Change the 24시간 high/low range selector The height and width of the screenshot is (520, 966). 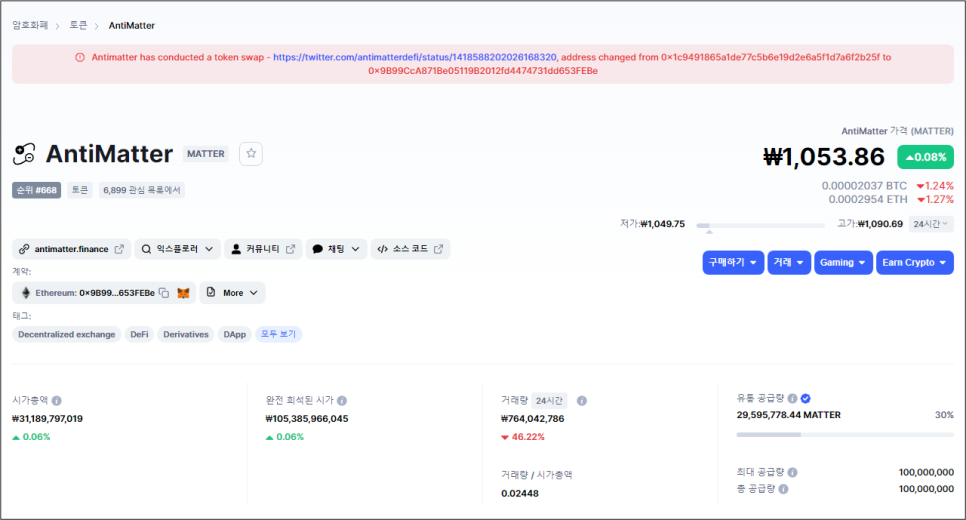coord(931,224)
